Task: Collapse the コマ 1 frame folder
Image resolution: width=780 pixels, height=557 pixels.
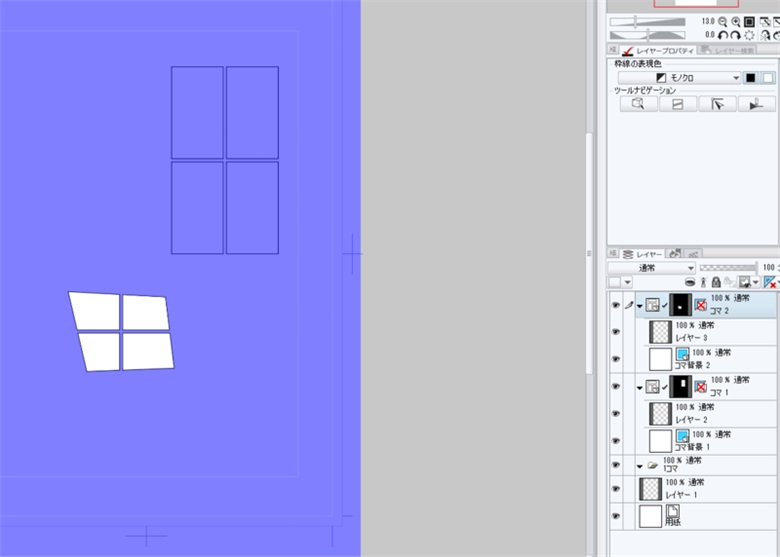Action: 640,387
